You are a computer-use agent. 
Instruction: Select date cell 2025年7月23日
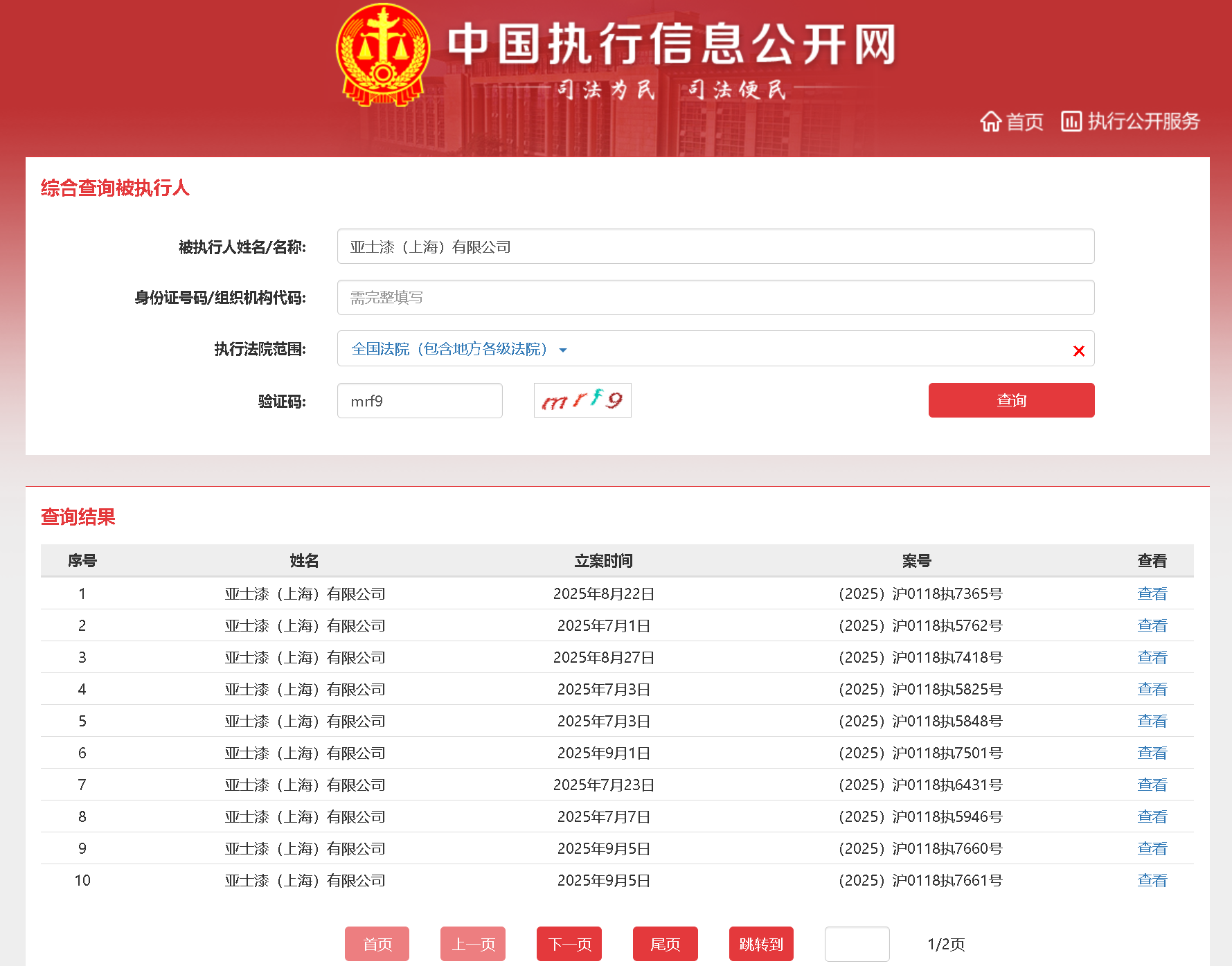click(x=604, y=785)
